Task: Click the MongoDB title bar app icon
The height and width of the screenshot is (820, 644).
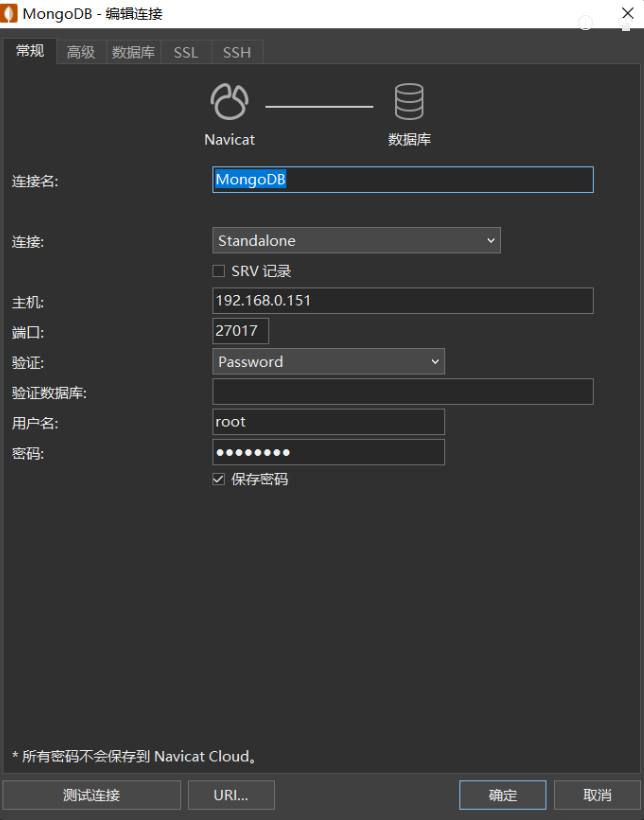Action: (x=9, y=14)
